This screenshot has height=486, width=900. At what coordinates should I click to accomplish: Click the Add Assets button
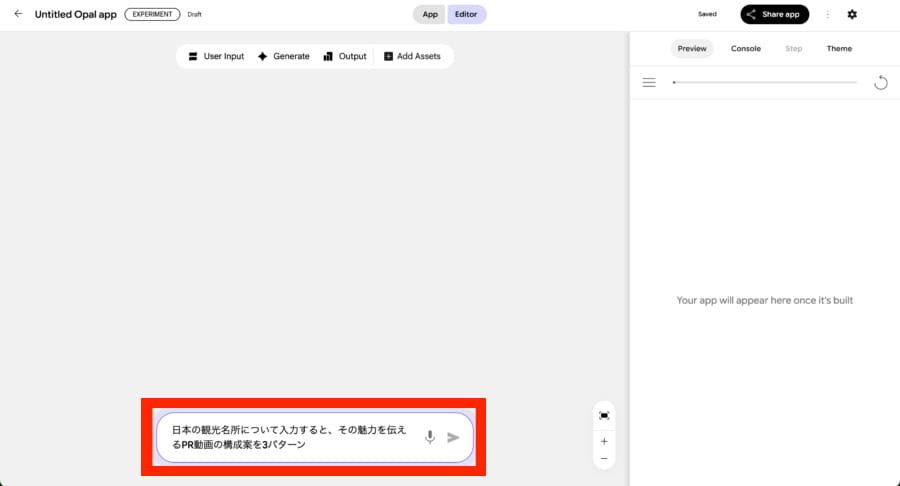(412, 57)
